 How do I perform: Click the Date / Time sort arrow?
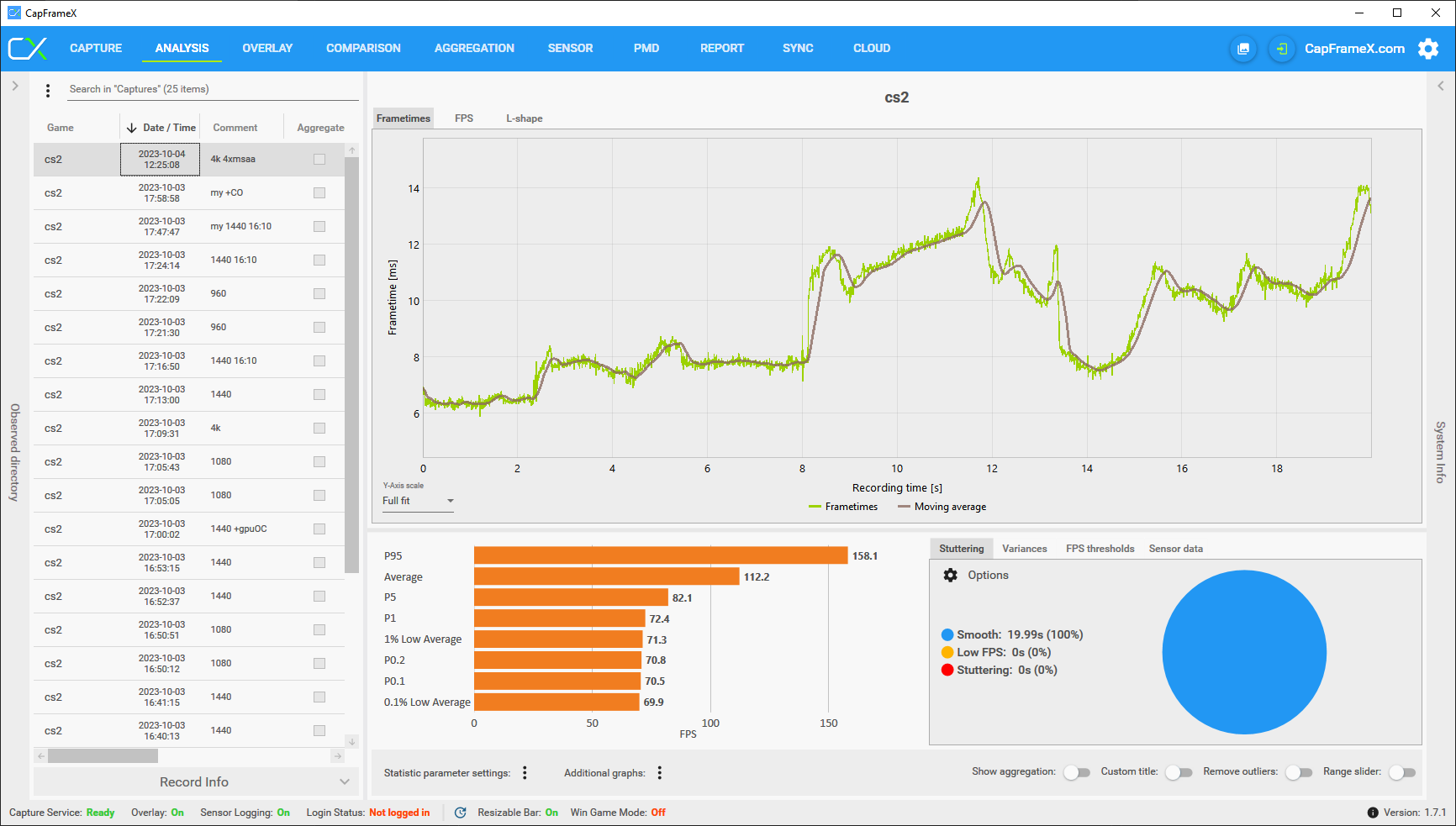click(x=132, y=128)
